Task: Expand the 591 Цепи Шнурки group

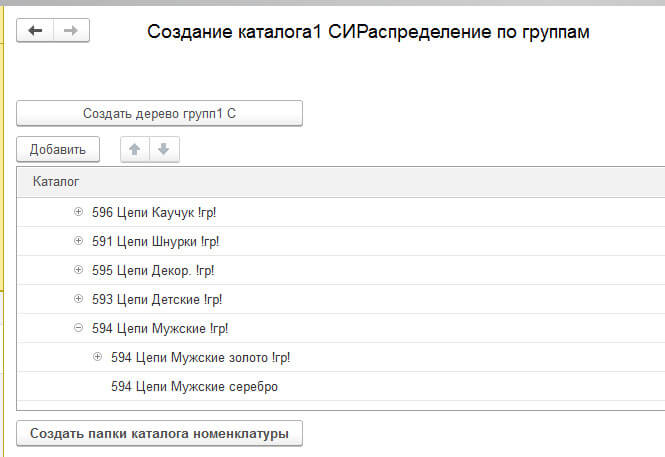Action: click(x=79, y=241)
